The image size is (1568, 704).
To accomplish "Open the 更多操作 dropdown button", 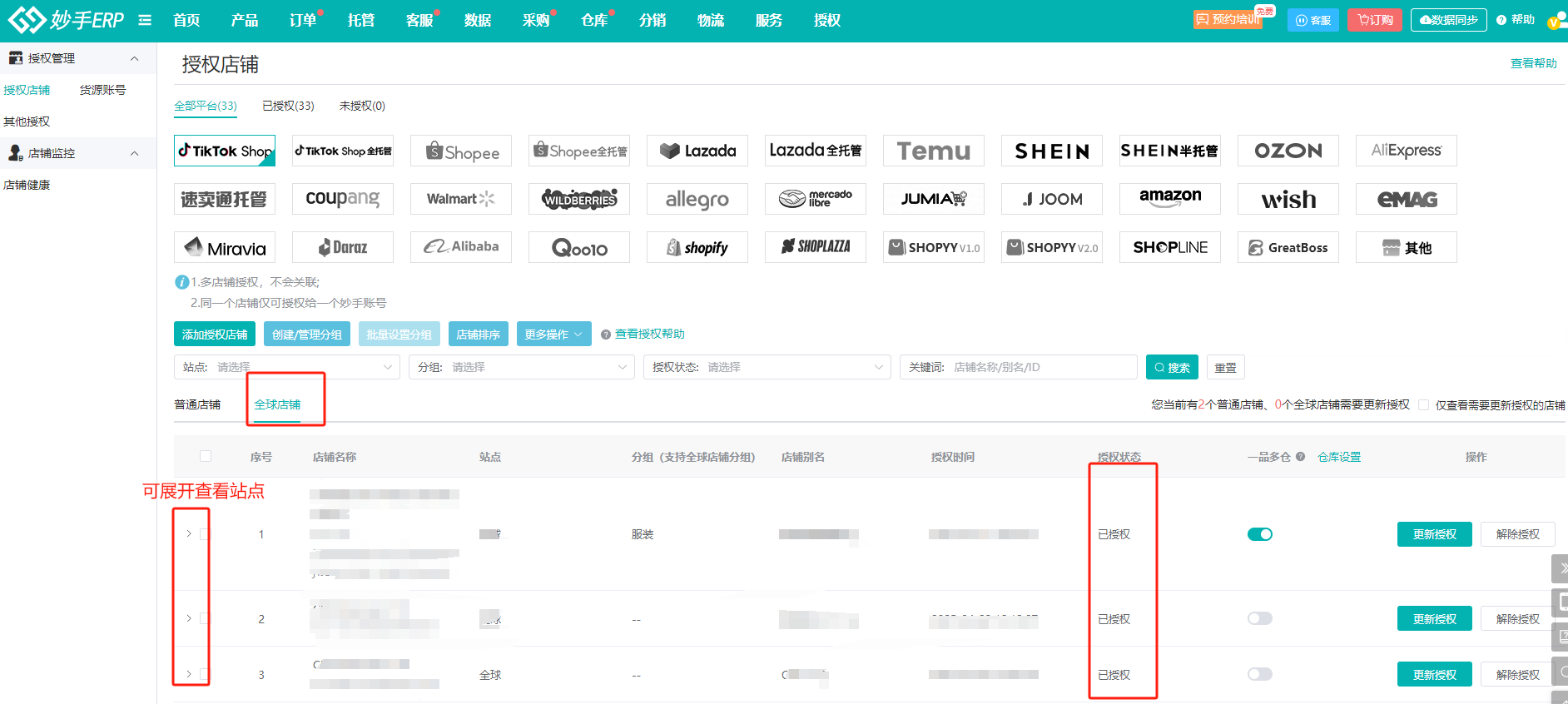I will coord(554,334).
